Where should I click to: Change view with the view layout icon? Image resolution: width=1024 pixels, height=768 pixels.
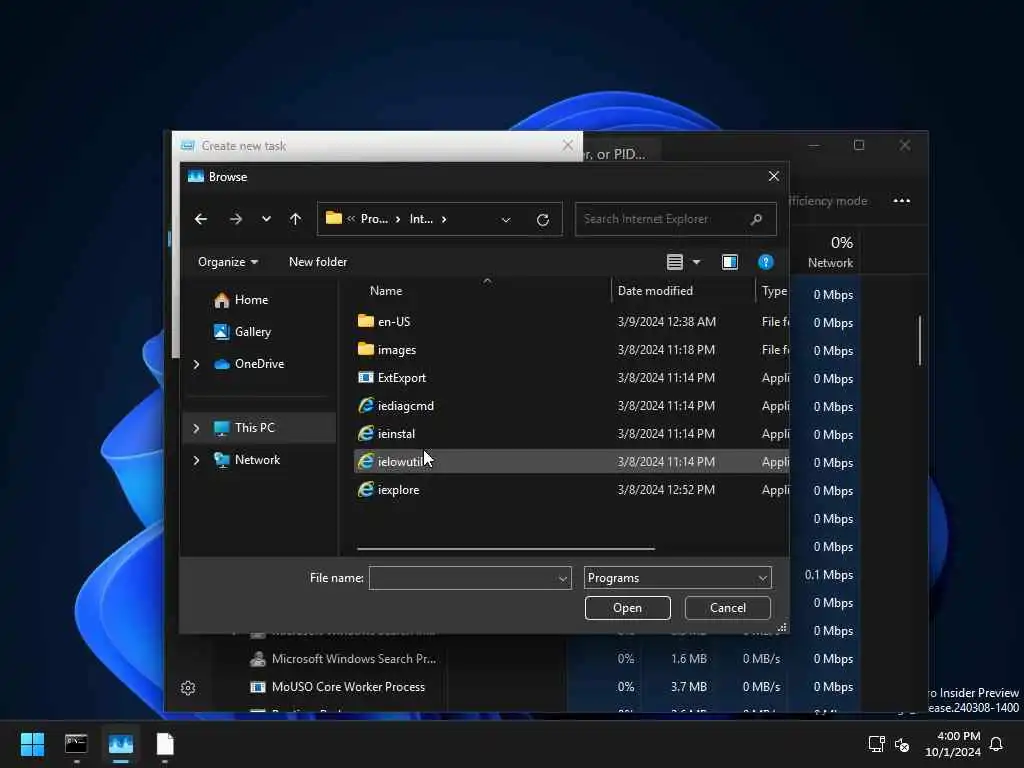coord(675,262)
